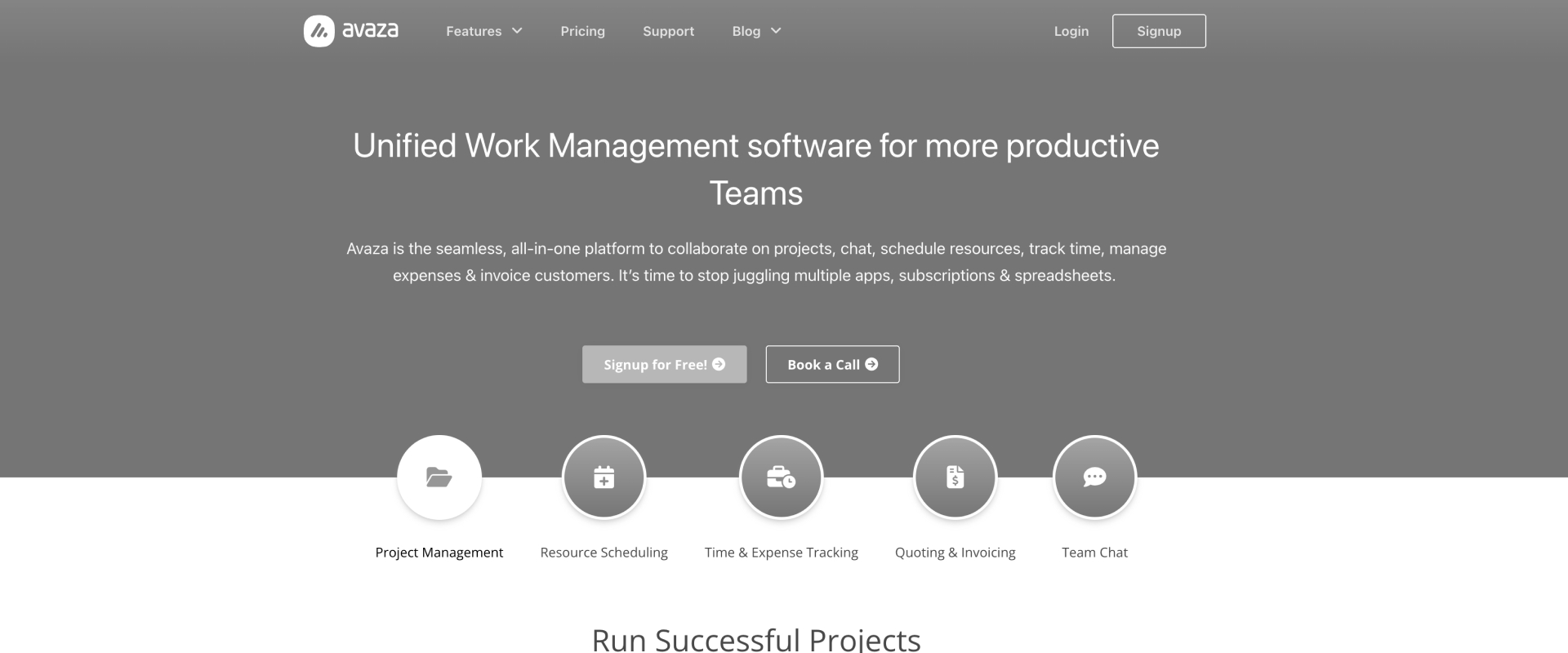Expand the Blog dropdown menu
This screenshot has height=653, width=1568.
(x=757, y=31)
